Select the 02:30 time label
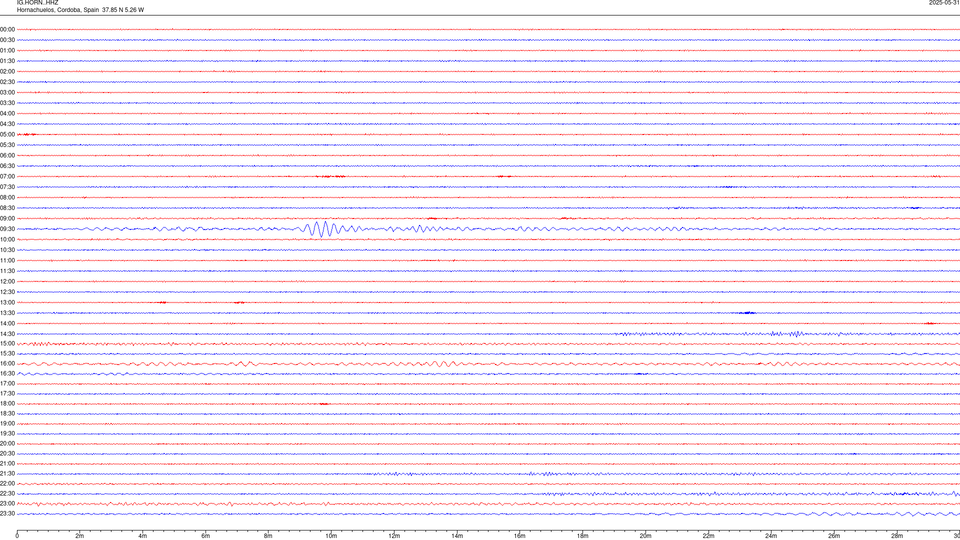Viewport: 960px width, 540px height. coord(7,82)
